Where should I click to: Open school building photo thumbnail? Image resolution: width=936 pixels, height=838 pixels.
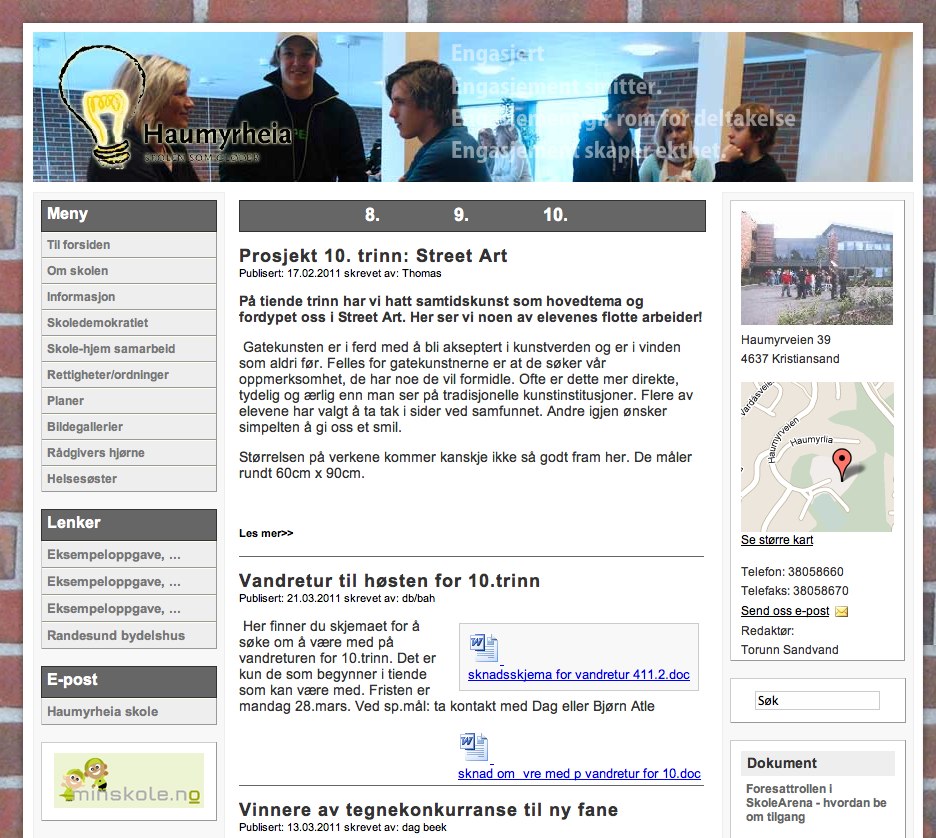pyautogui.click(x=817, y=267)
